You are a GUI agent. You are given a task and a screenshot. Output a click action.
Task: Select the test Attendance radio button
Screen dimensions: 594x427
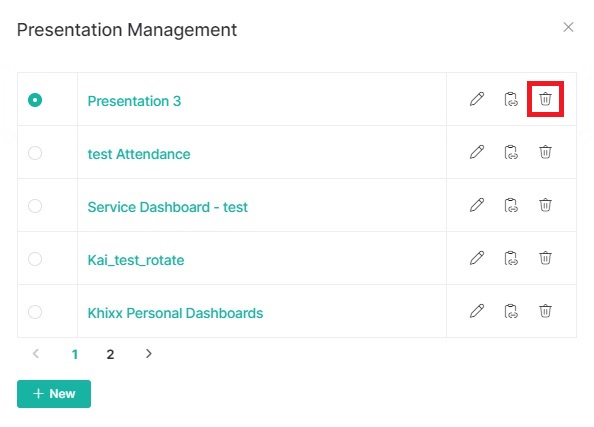(35, 153)
